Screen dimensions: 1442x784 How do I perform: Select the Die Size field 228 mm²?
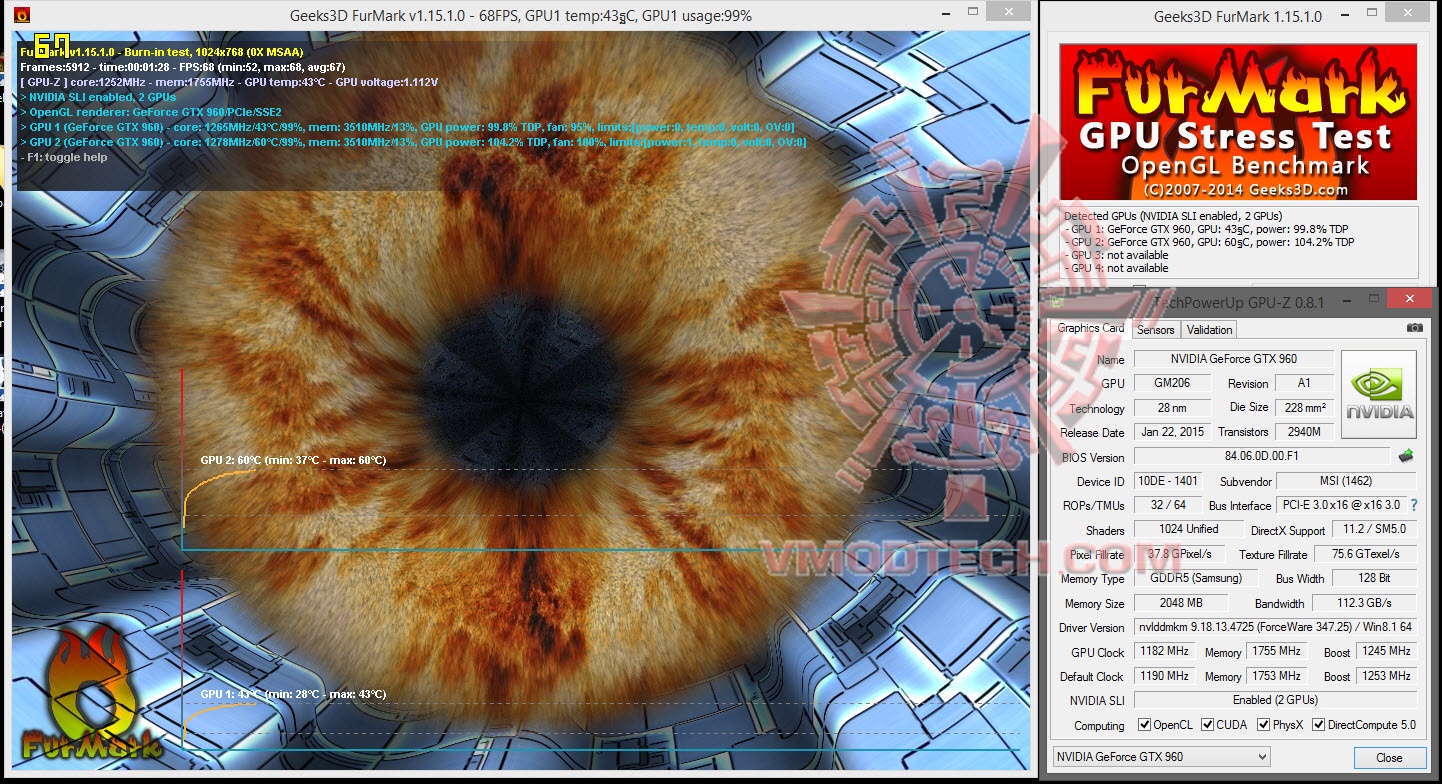1304,408
